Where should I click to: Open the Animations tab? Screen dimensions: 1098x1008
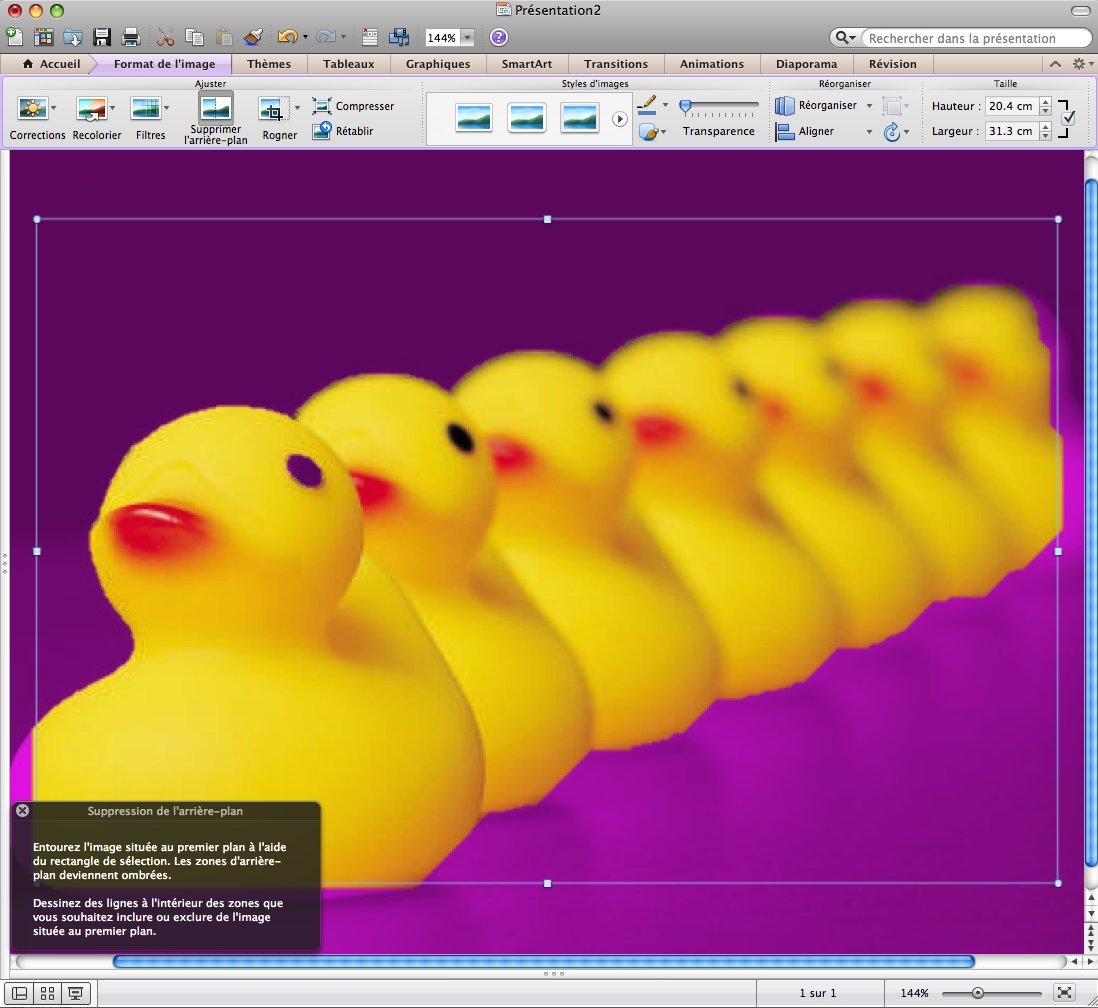[x=711, y=64]
